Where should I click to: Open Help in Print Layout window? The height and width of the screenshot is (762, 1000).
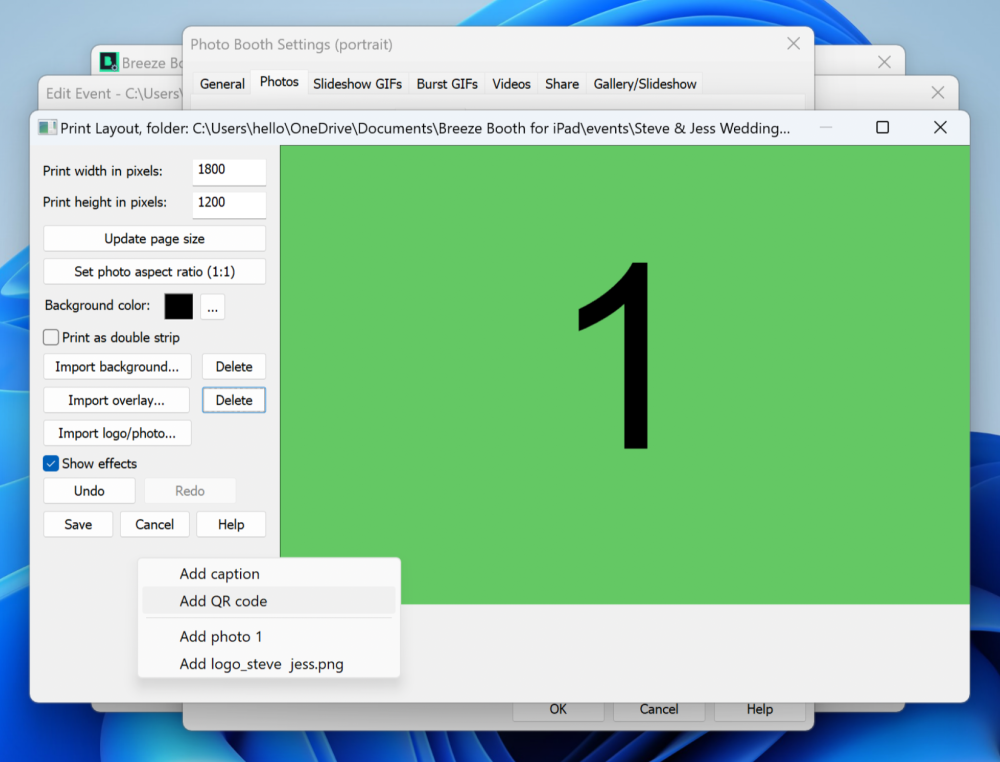231,525
